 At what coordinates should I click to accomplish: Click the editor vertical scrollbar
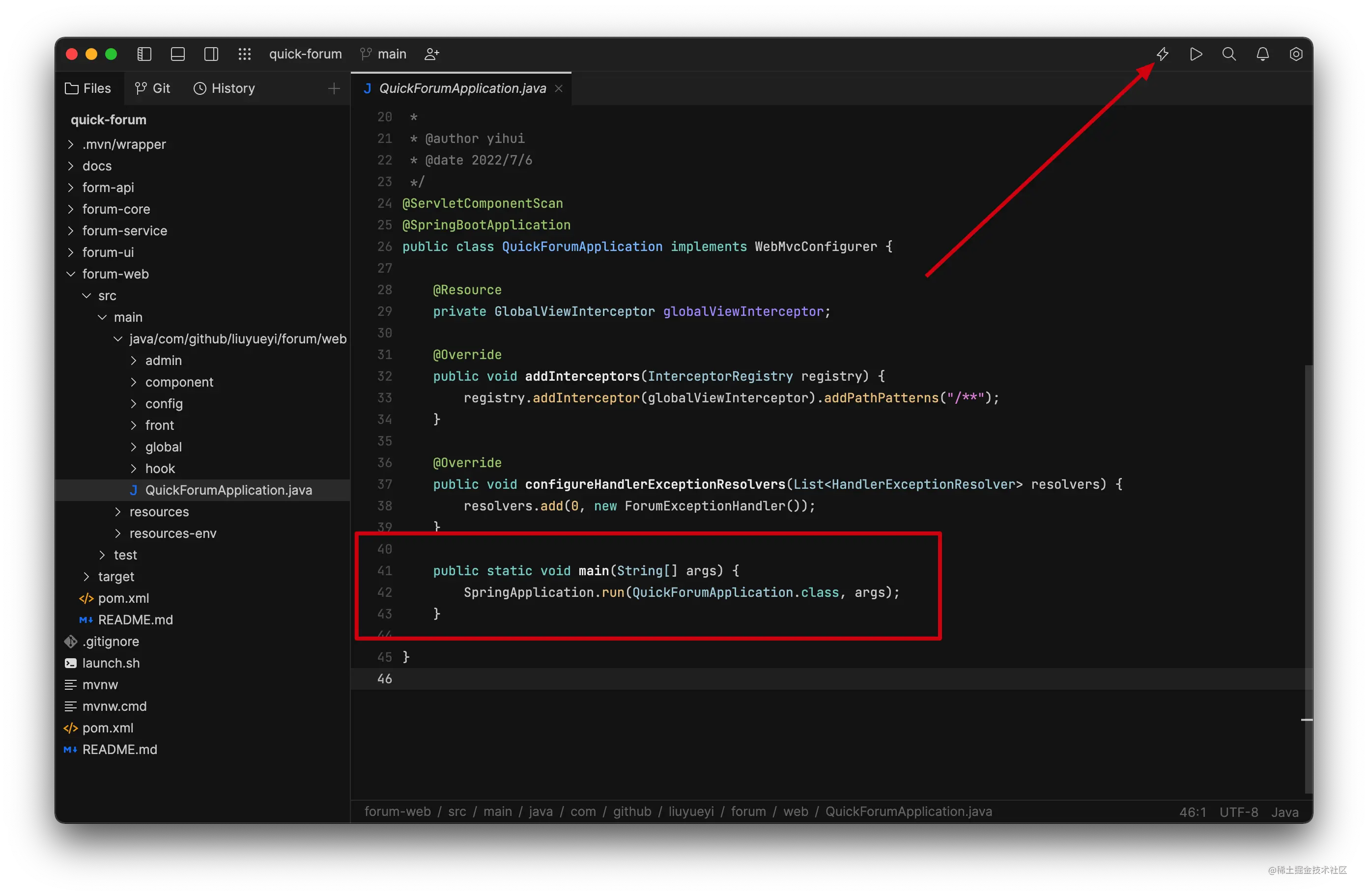tap(1308, 575)
